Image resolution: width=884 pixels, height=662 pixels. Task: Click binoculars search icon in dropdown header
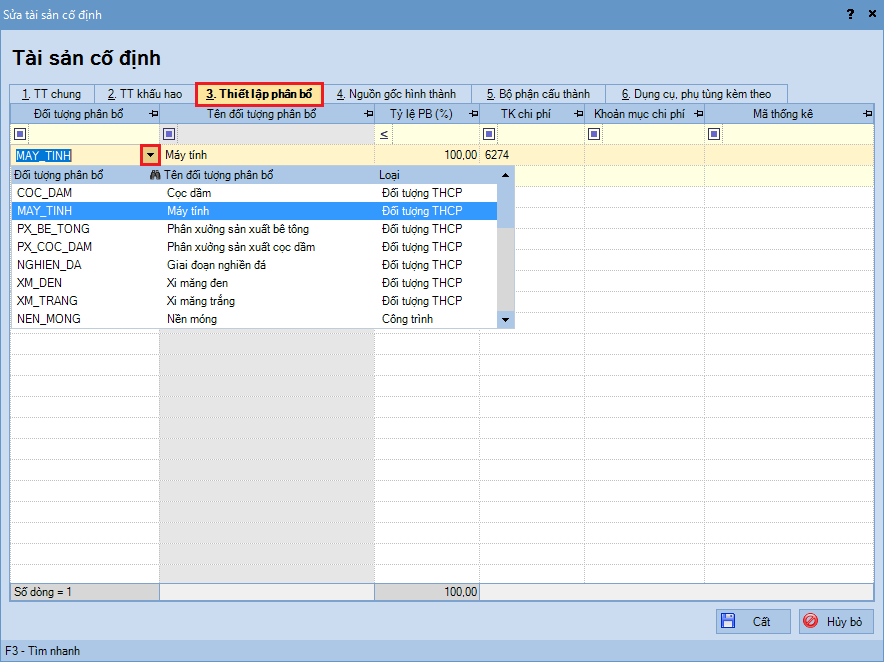(x=155, y=175)
